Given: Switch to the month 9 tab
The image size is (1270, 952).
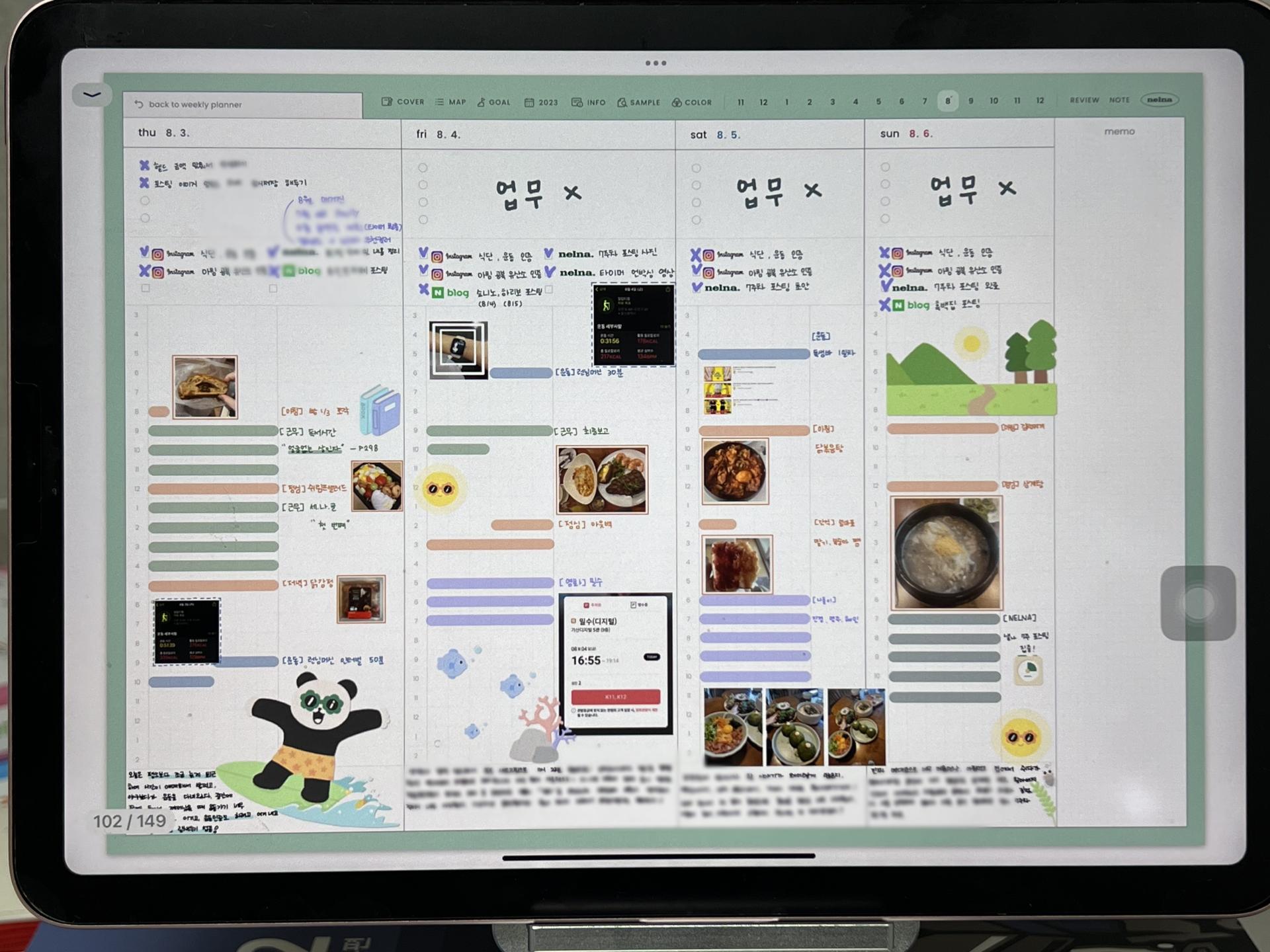Looking at the screenshot, I should (x=970, y=101).
